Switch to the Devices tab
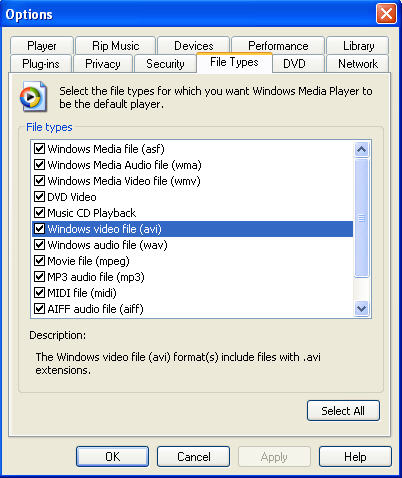Screen dimensions: 402x478 [193, 46]
